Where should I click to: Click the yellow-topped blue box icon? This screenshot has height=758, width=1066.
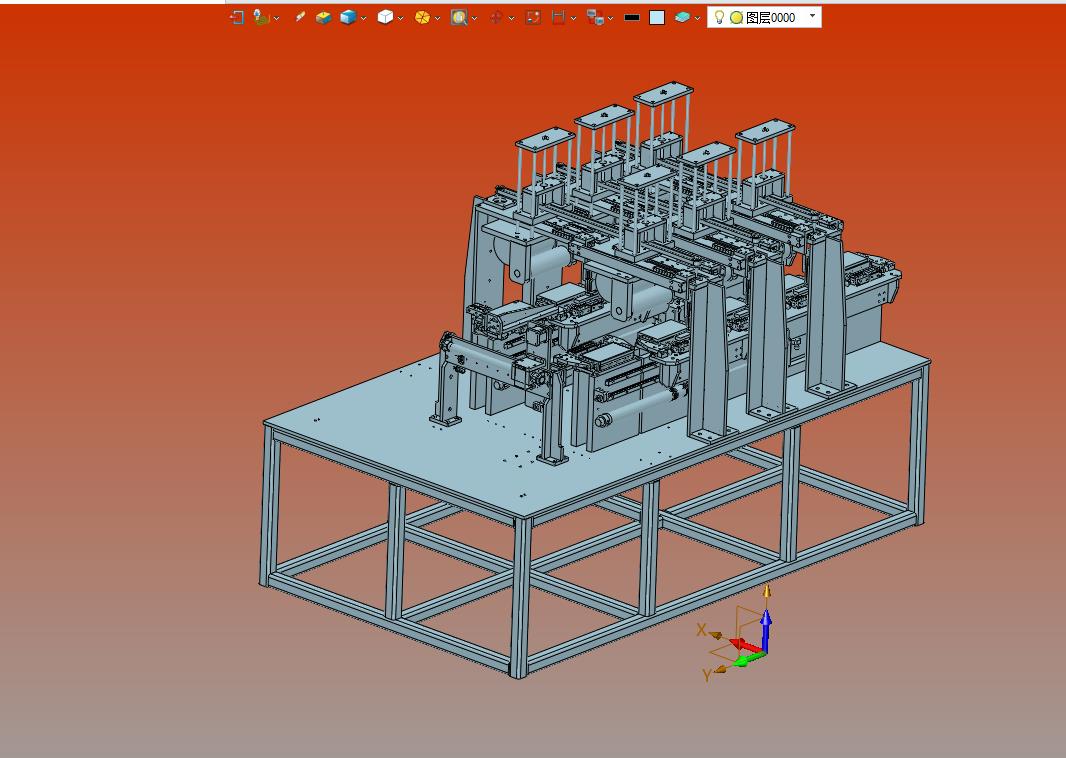(x=324, y=18)
